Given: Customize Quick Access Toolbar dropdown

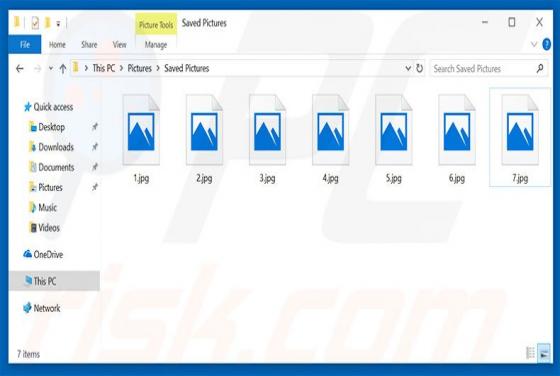Looking at the screenshot, I should (x=58, y=24).
